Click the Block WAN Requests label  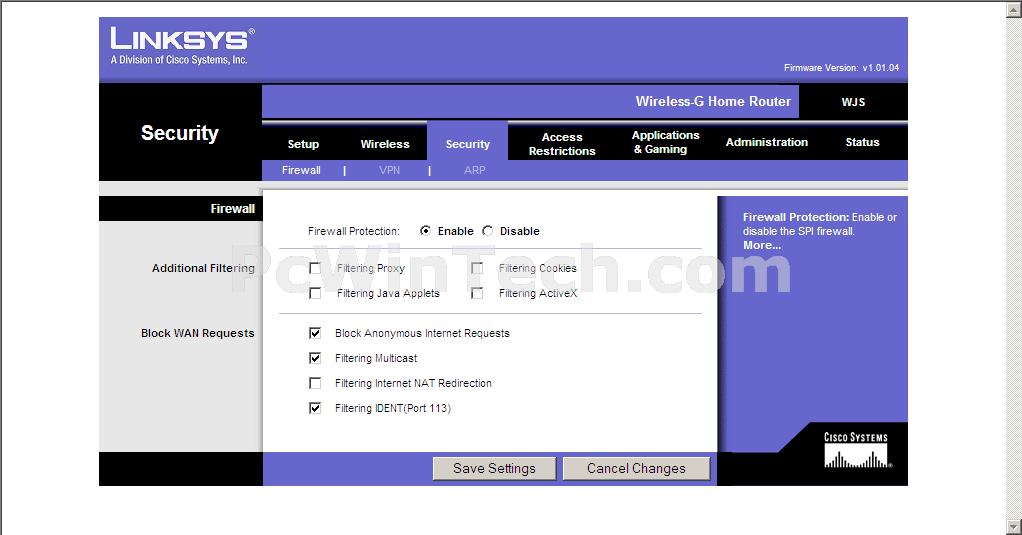click(197, 333)
